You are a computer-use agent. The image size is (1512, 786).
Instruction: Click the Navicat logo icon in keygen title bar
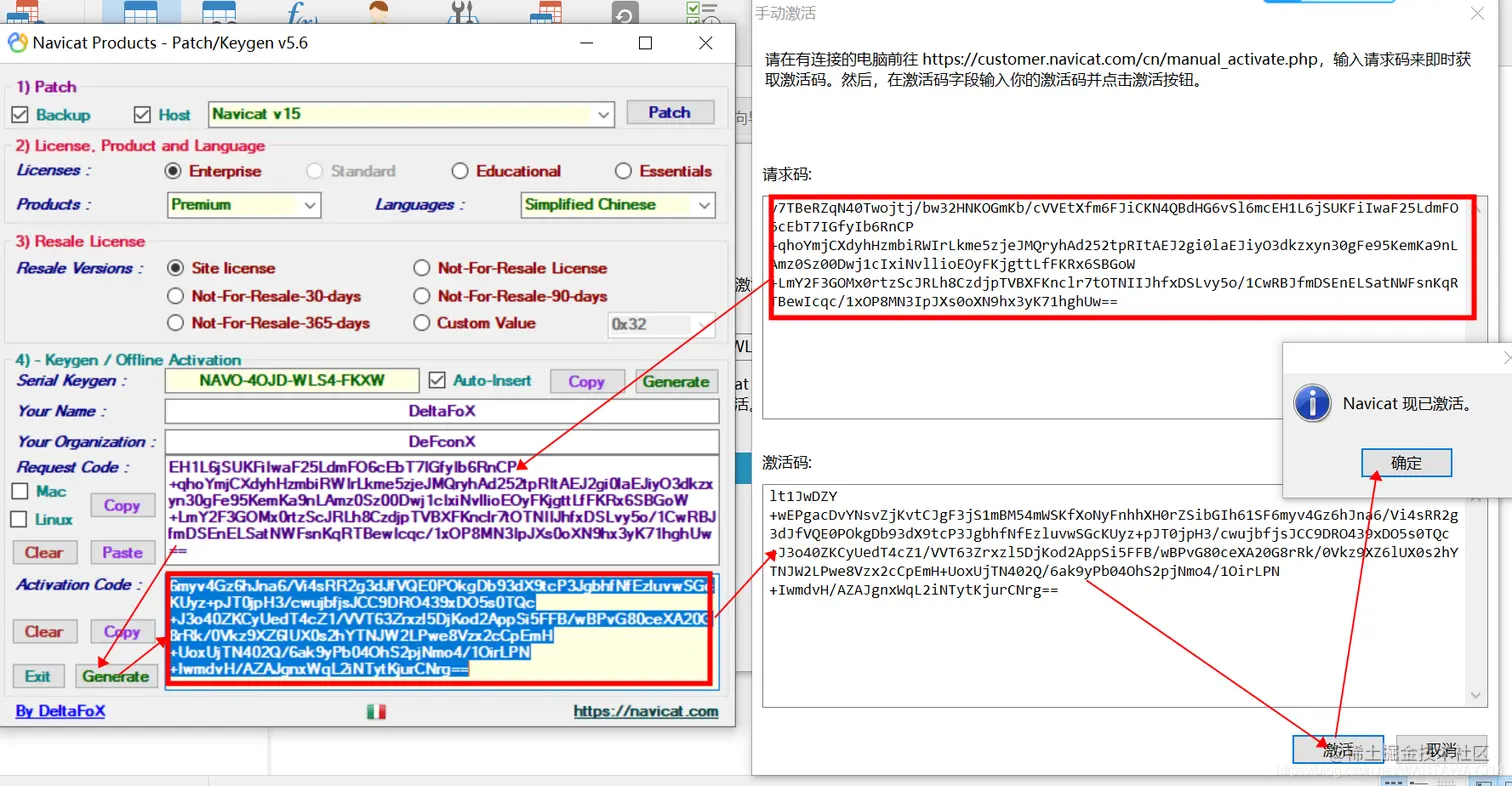[x=18, y=43]
